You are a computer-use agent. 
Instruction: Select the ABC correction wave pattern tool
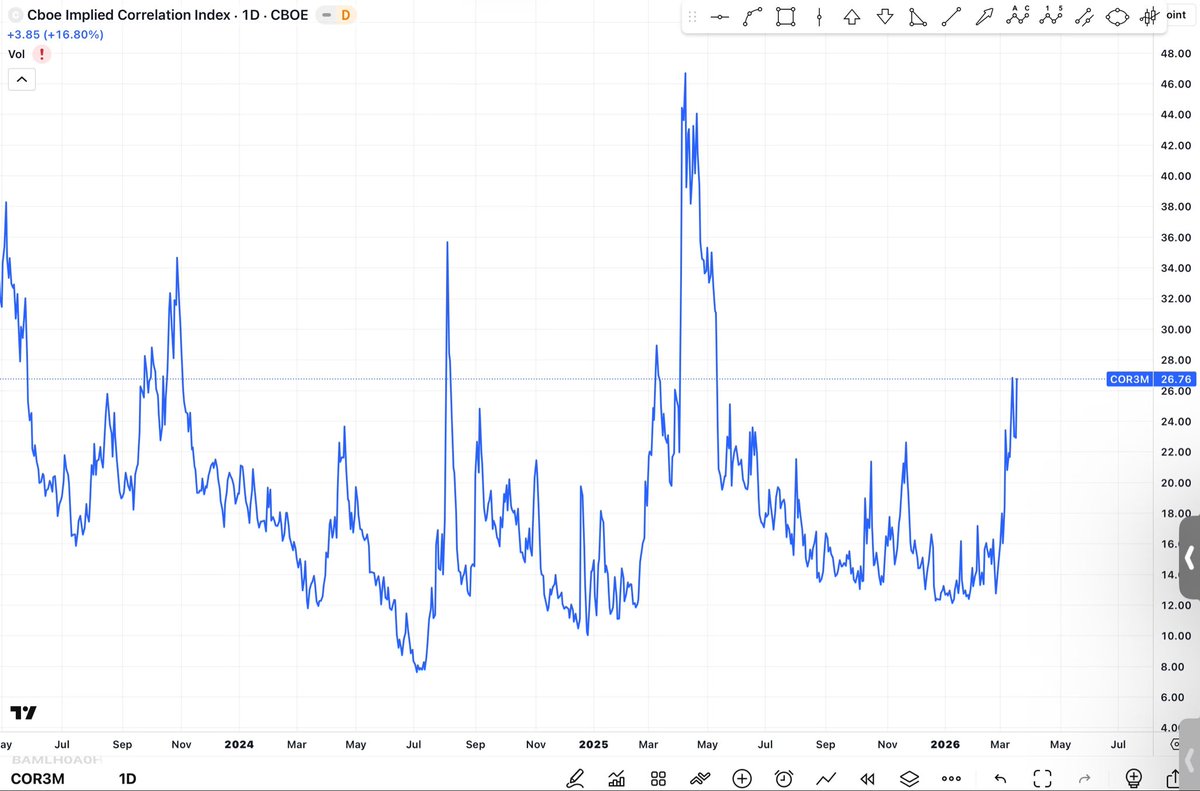pyautogui.click(x=1018, y=16)
